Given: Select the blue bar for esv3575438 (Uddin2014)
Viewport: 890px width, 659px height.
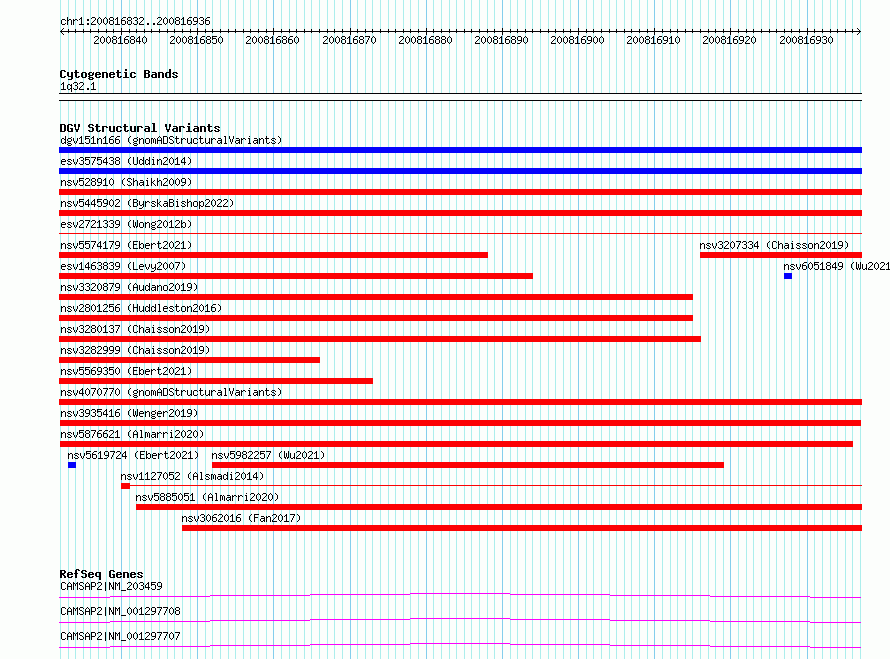Looking at the screenshot, I should (460, 171).
